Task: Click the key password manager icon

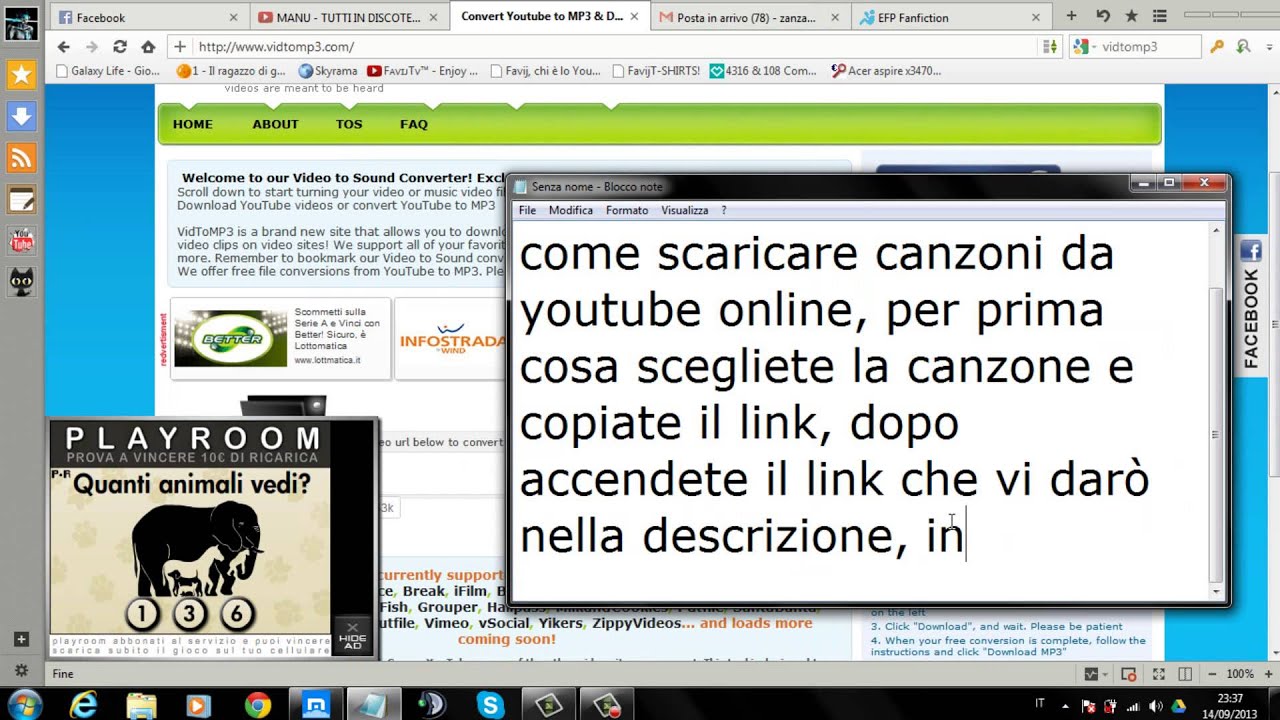Action: pyautogui.click(x=1217, y=47)
